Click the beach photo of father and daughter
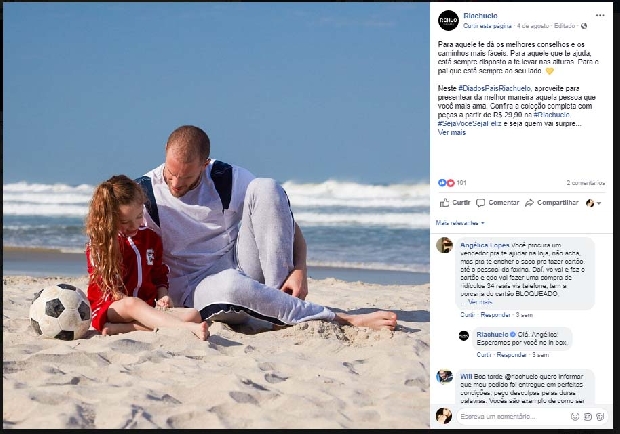The height and width of the screenshot is (434, 620). (216, 215)
